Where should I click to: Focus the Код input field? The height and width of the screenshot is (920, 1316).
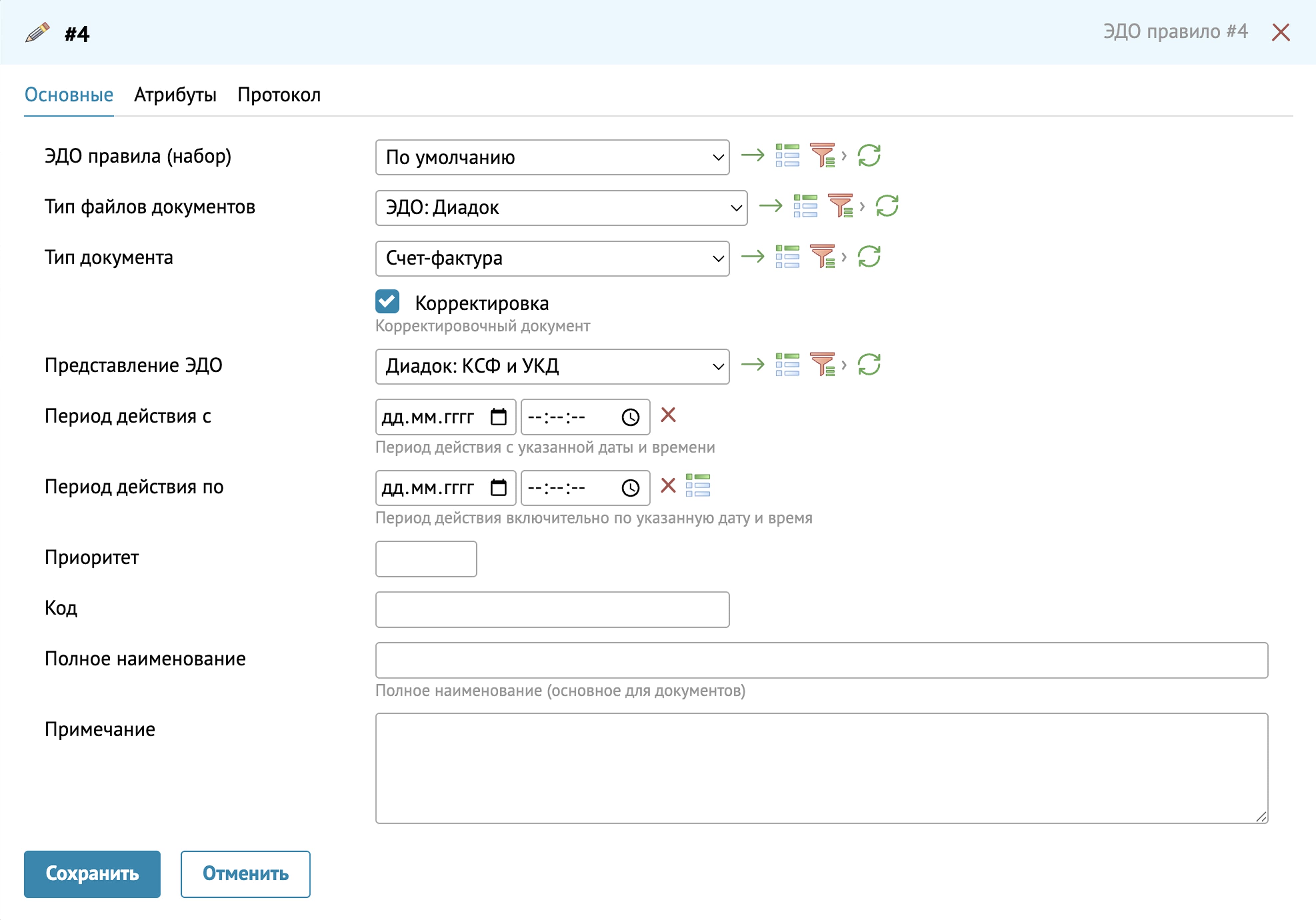point(552,609)
